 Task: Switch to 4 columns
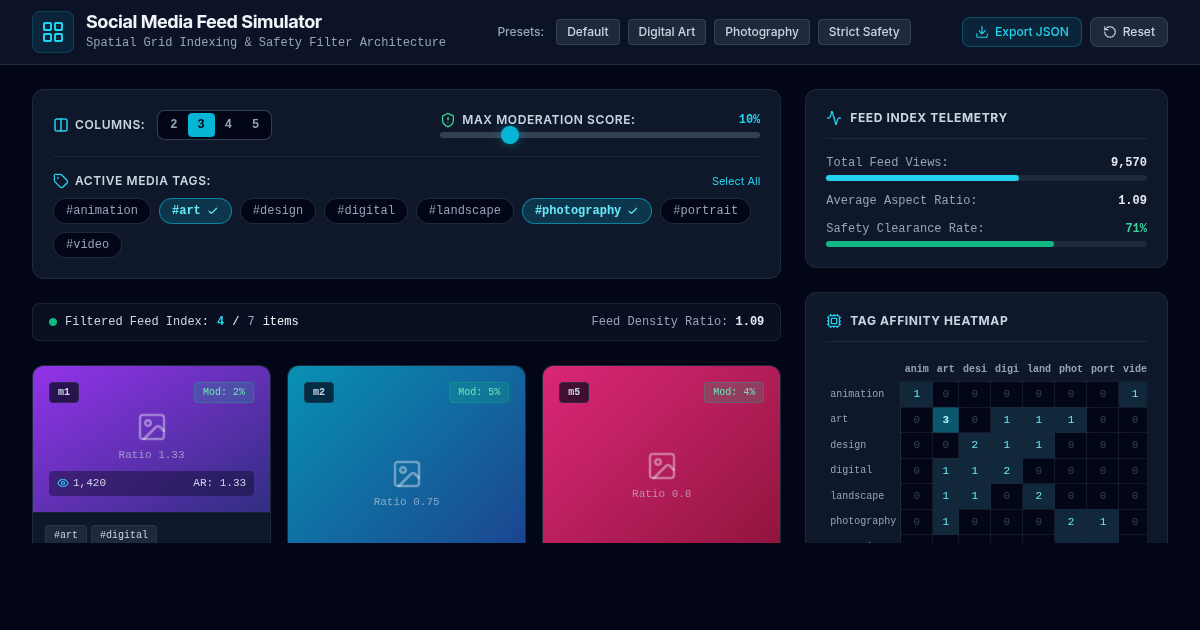(x=228, y=125)
